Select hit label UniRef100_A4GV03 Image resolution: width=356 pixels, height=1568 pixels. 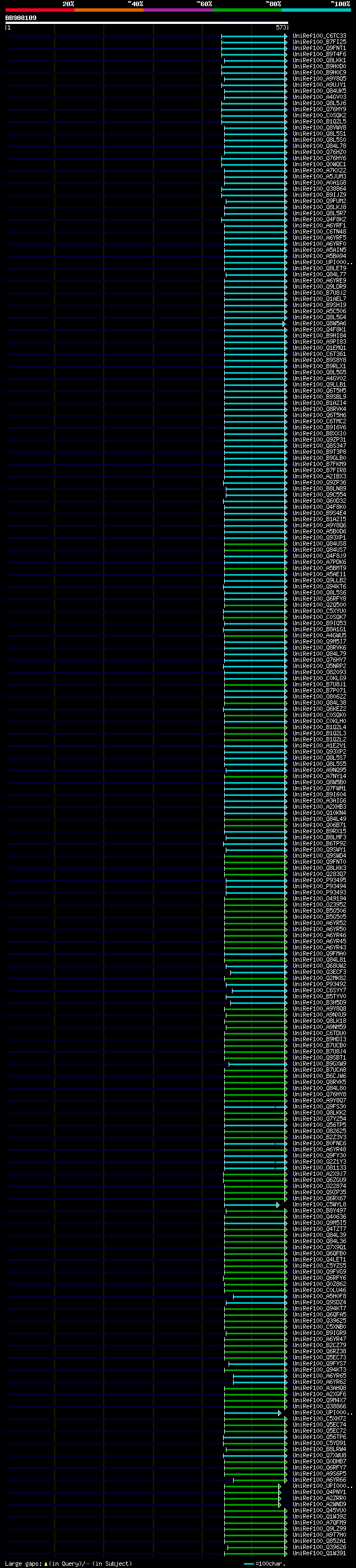click(x=319, y=97)
